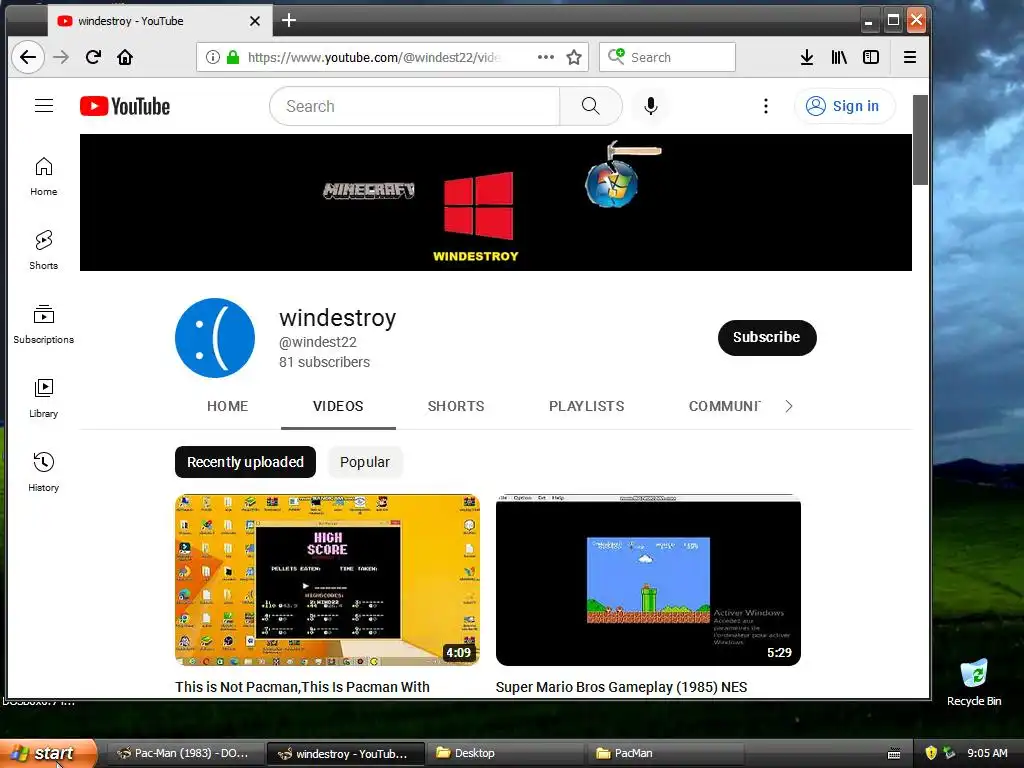Image resolution: width=1024 pixels, height=768 pixels.
Task: Focus the browser toolbar Search box
Action: pos(667,57)
